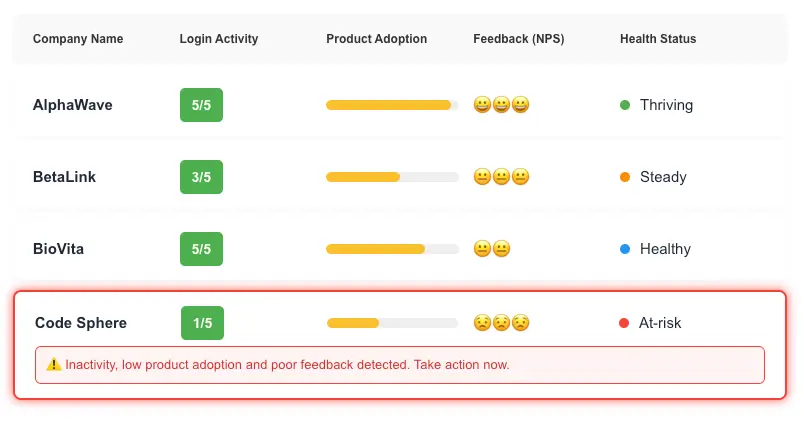Click BioVita's two neutral face emojis

pyautogui.click(x=492, y=249)
